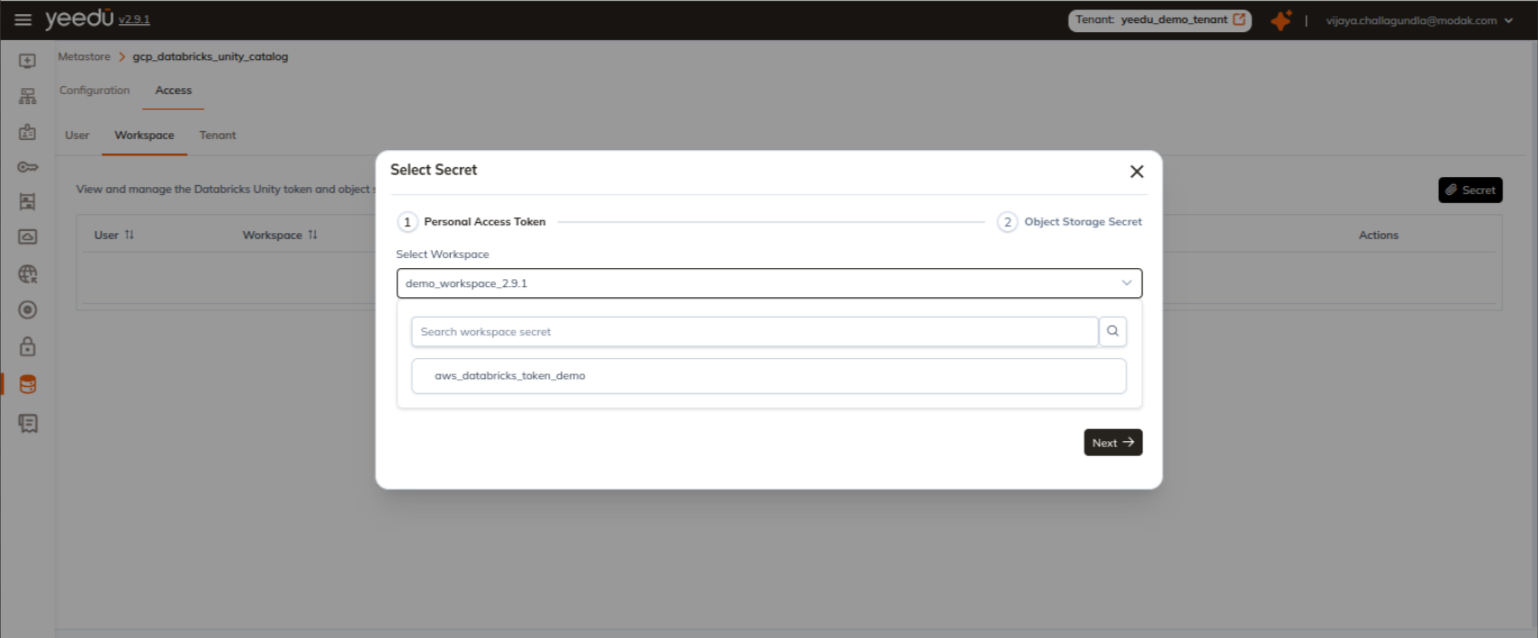Open the padlock icon in left sidebar
1538x638 pixels.
tap(28, 347)
